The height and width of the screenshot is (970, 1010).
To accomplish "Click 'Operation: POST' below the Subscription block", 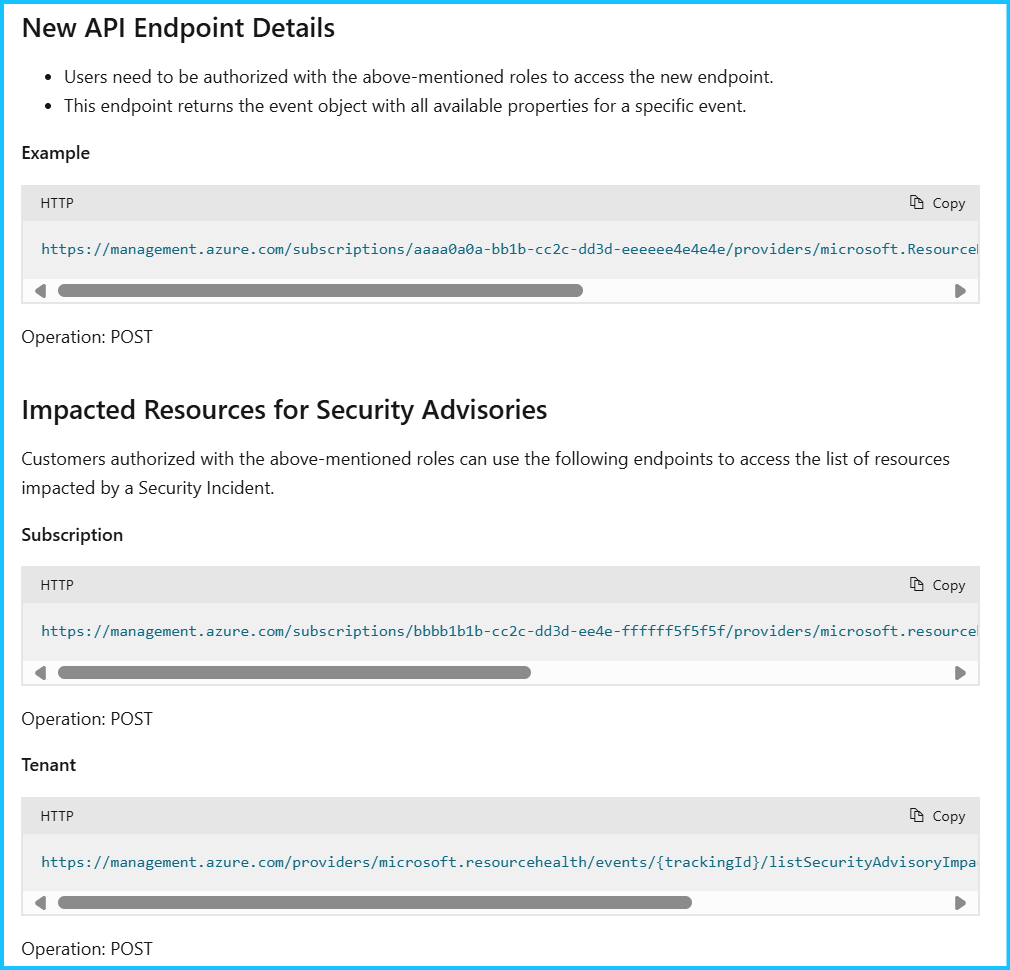I will pos(87,719).
